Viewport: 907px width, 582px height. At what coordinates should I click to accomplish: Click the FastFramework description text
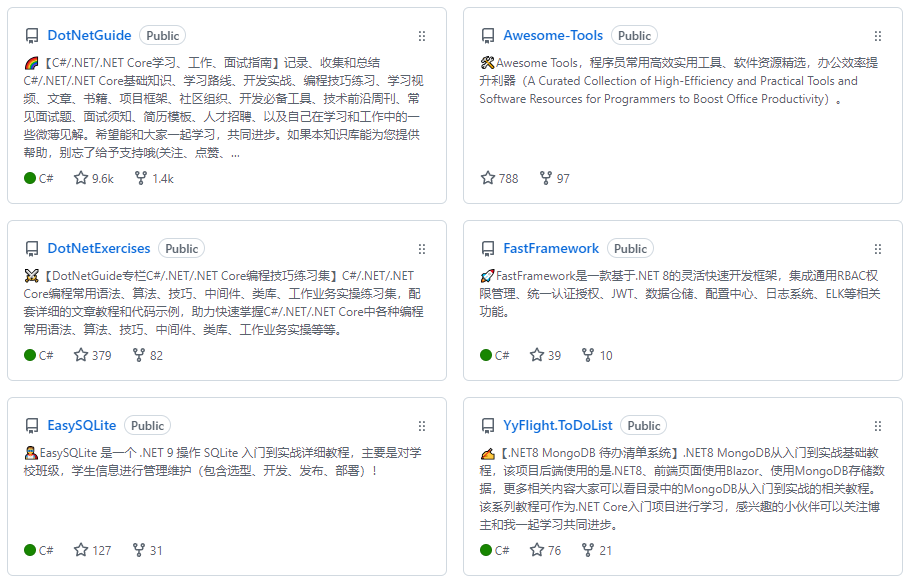pos(680,294)
